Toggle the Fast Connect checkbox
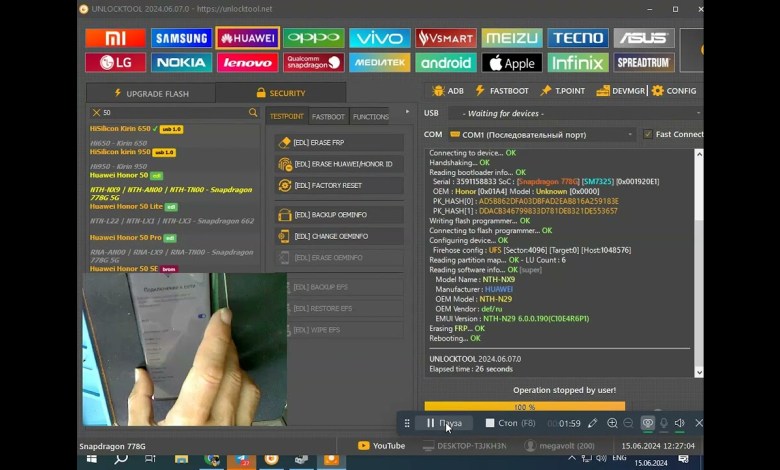The width and height of the screenshot is (780, 470). tap(648, 134)
